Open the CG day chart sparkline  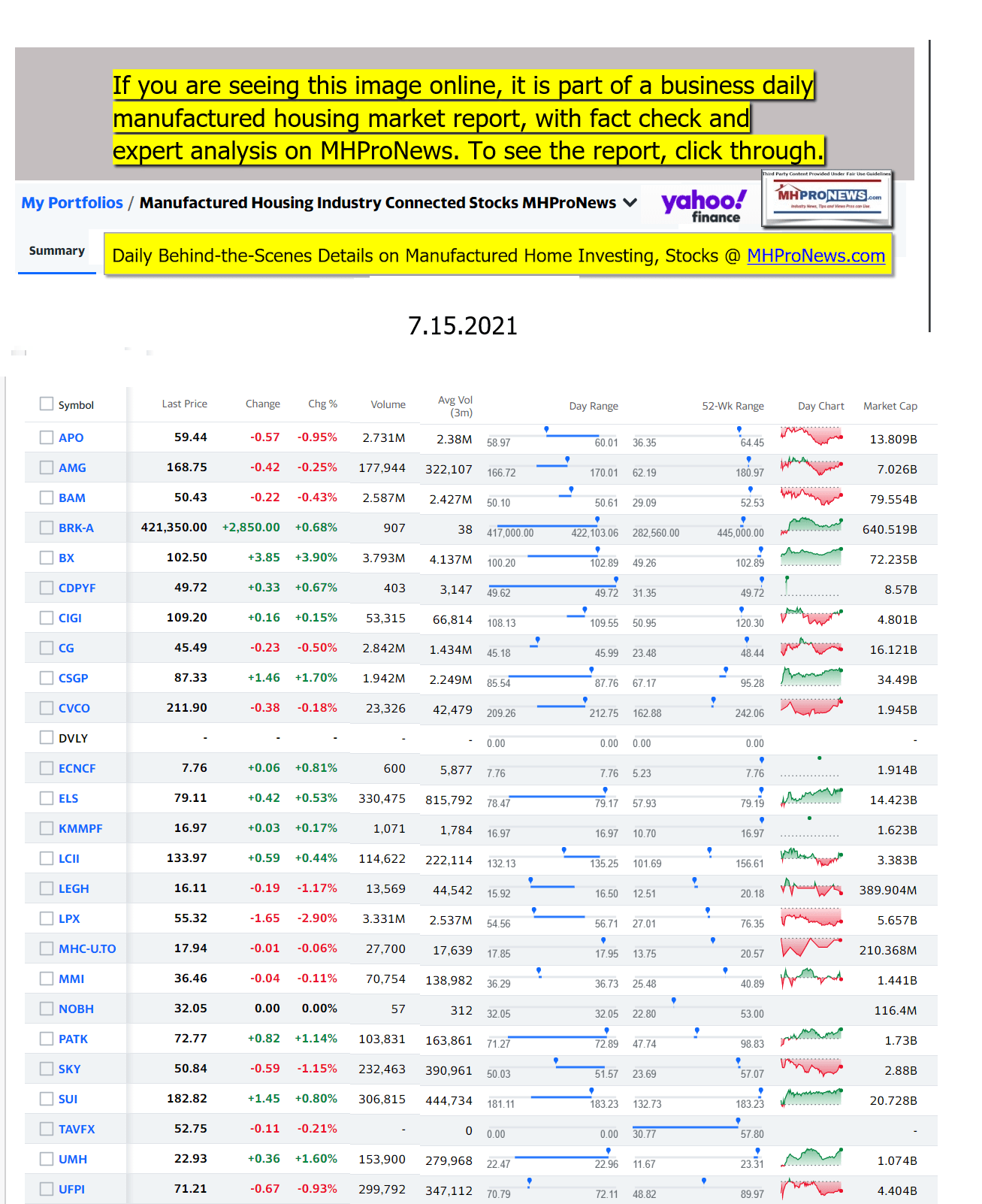coord(811,647)
